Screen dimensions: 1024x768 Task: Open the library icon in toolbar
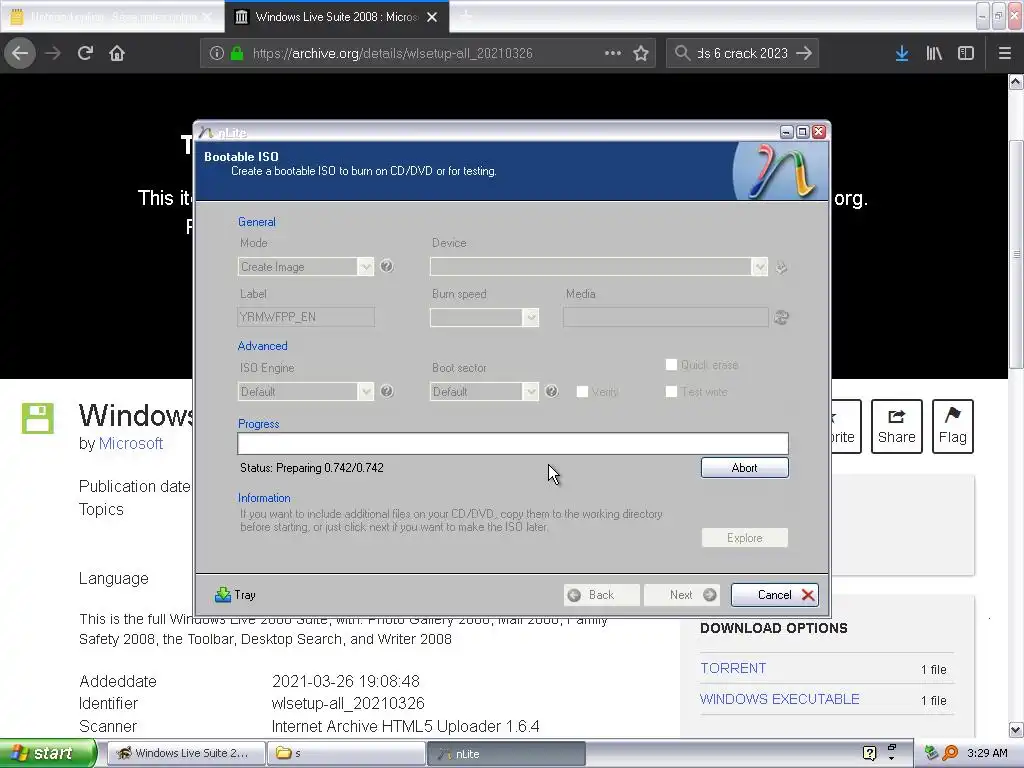[x=934, y=53]
